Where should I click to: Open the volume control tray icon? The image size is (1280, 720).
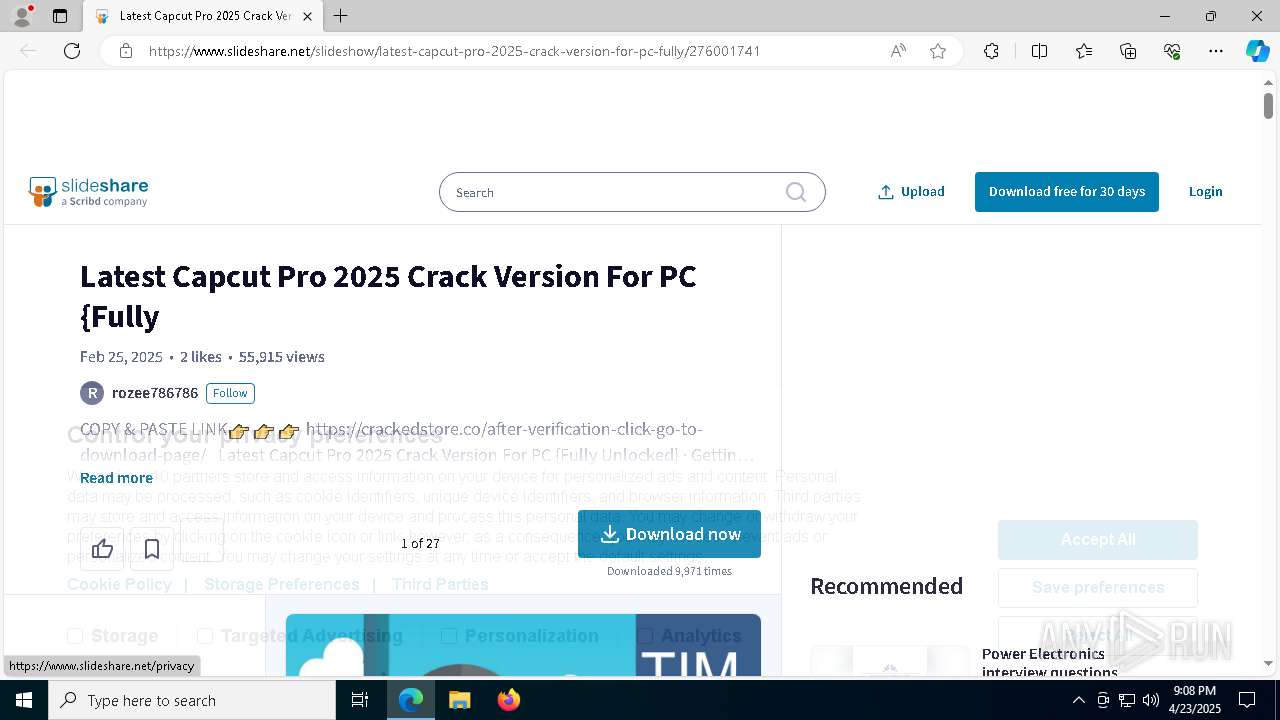[1151, 700]
